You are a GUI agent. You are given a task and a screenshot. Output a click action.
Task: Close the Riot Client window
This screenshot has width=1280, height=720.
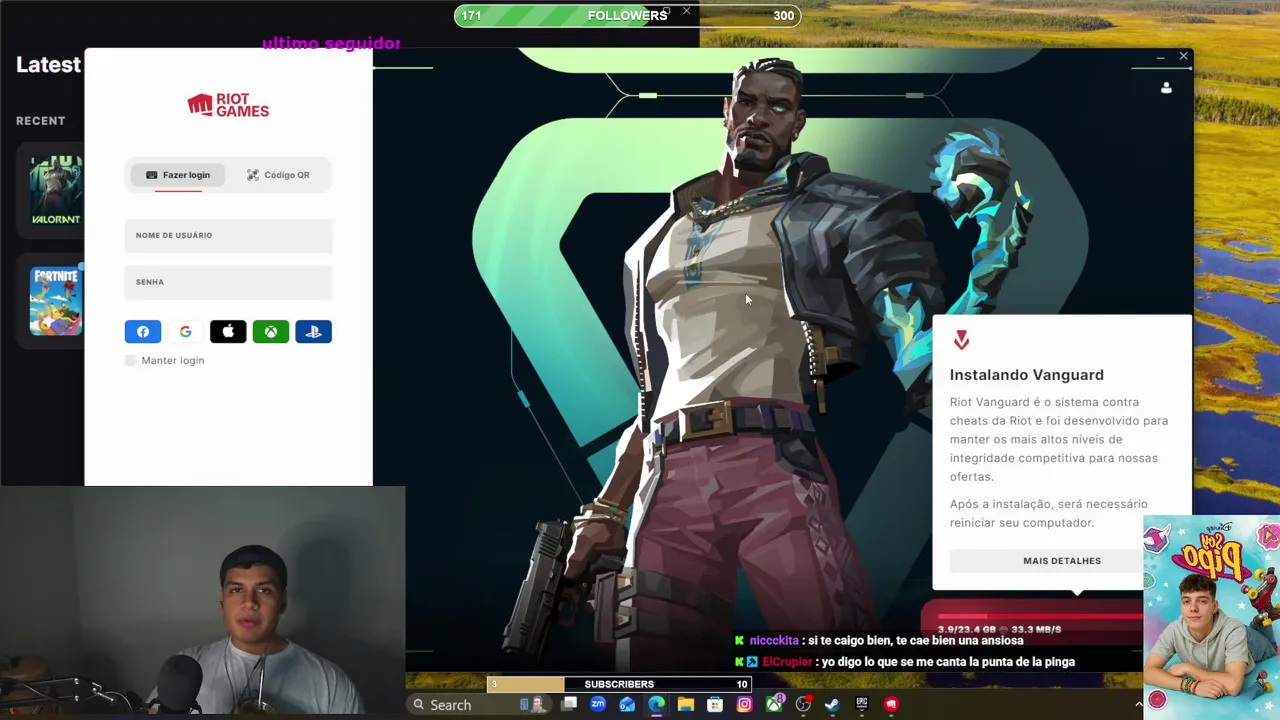point(1183,56)
